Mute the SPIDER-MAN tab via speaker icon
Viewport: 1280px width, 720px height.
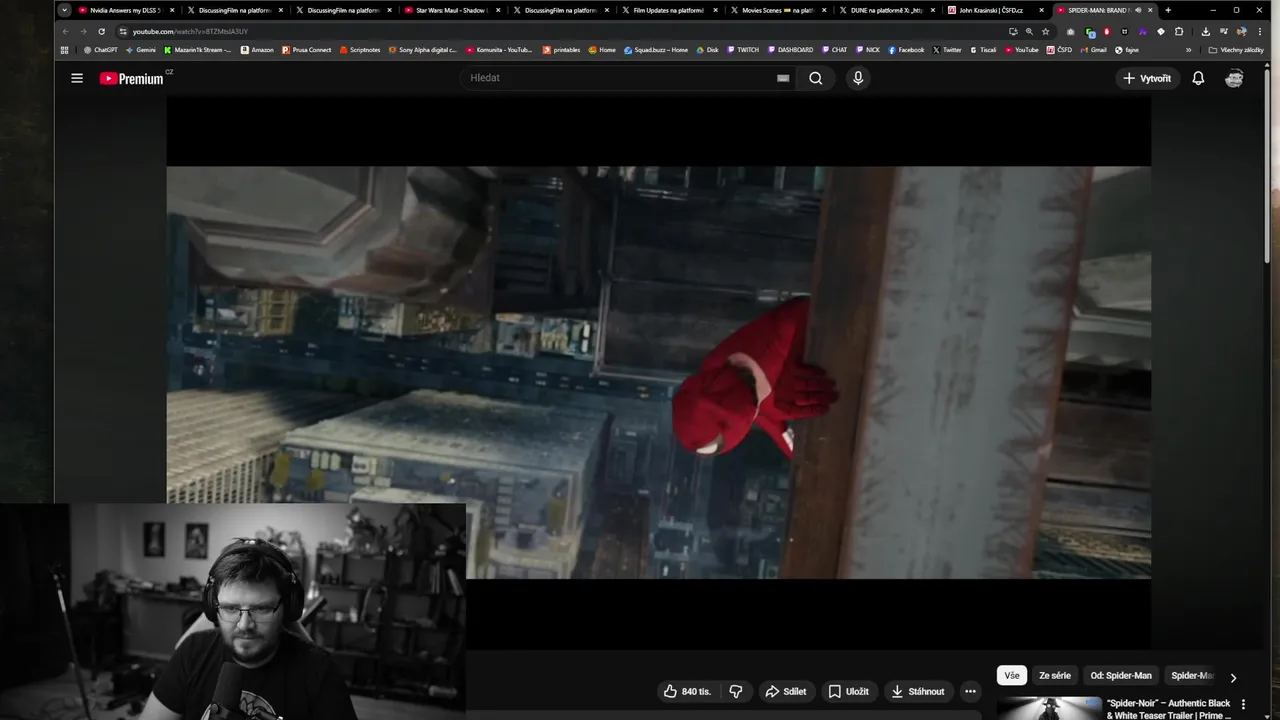1138,10
